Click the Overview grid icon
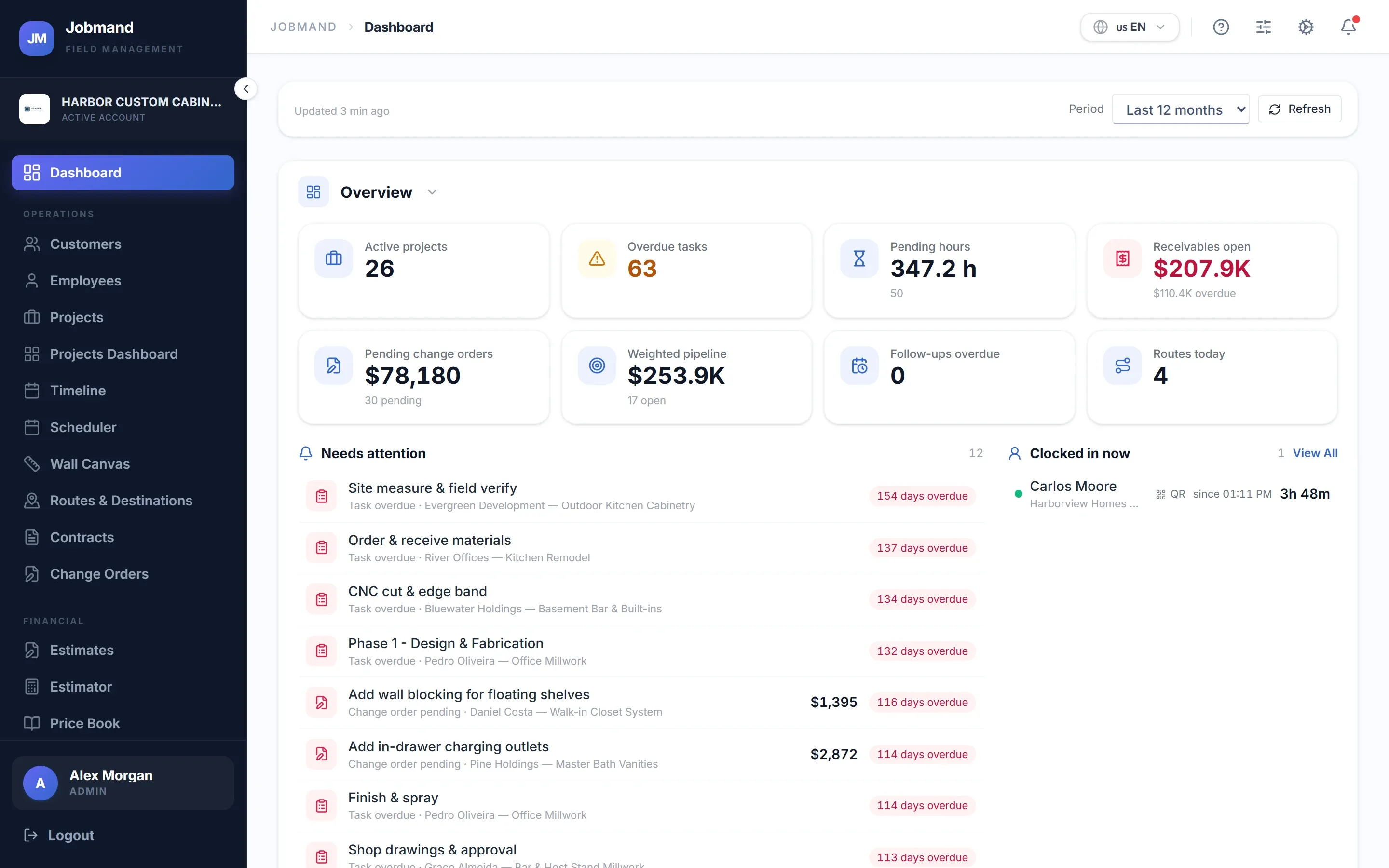Screen dimensions: 1389x868 point(313,192)
